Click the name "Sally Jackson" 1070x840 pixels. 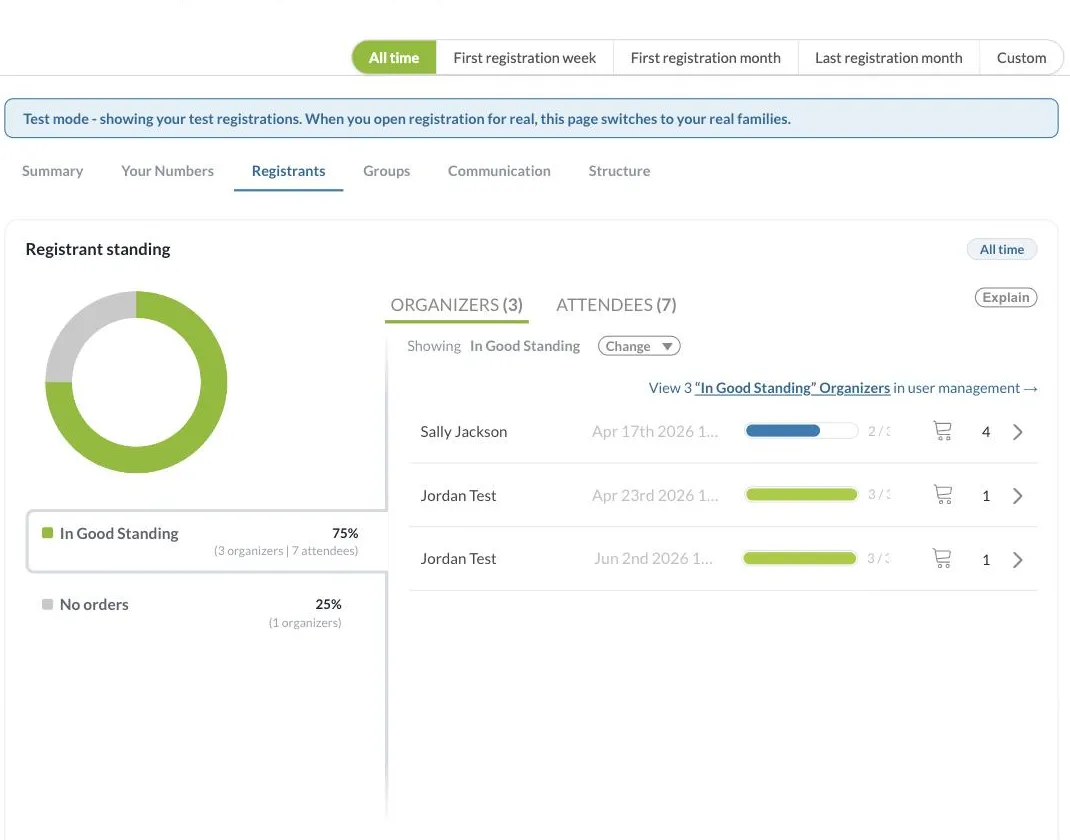click(463, 432)
